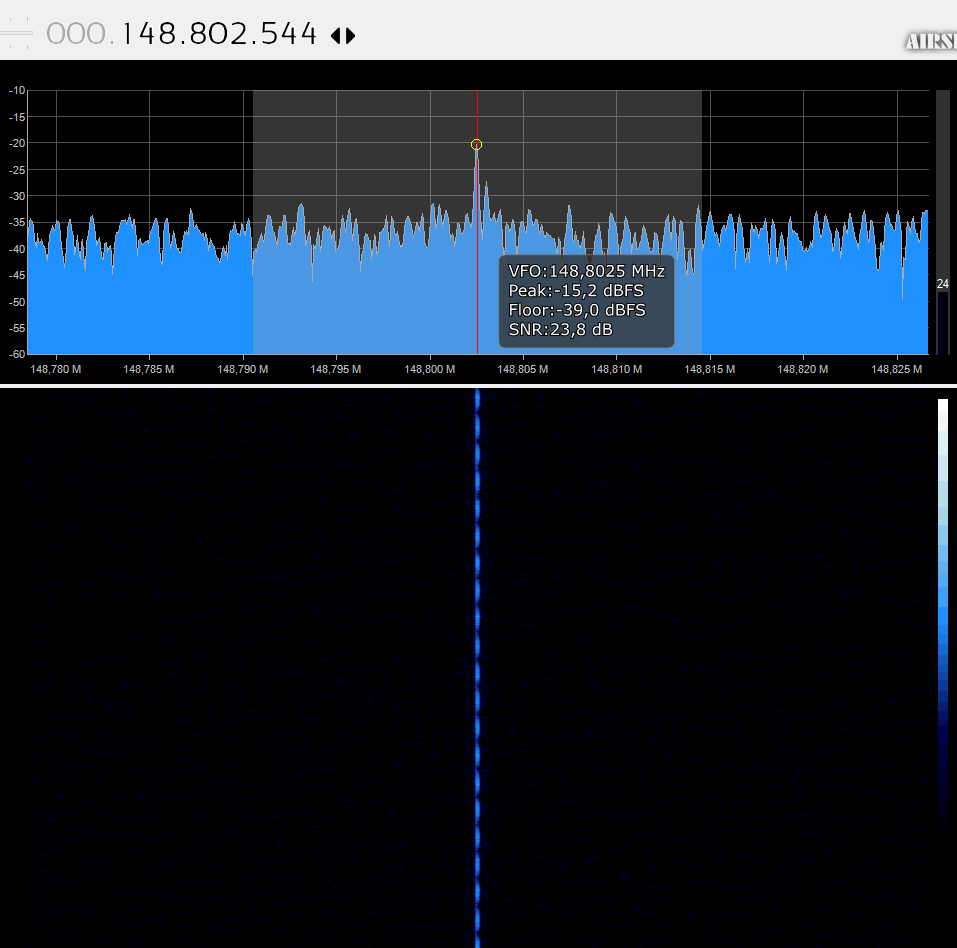The image size is (957, 948).
Task: Click the "148,795 M" frequency axis label
Action: pos(336,369)
